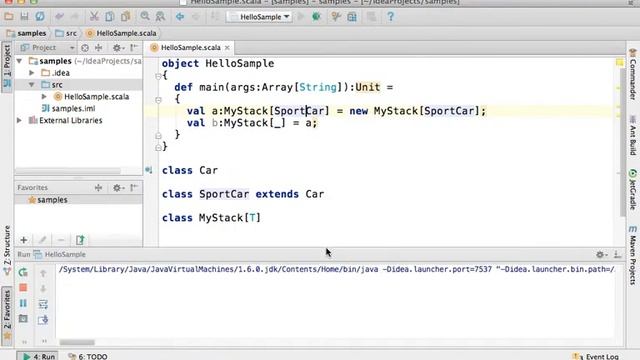The width and height of the screenshot is (640, 360).
Task: Click the Replace toolbar icon
Action: (x=160, y=17)
